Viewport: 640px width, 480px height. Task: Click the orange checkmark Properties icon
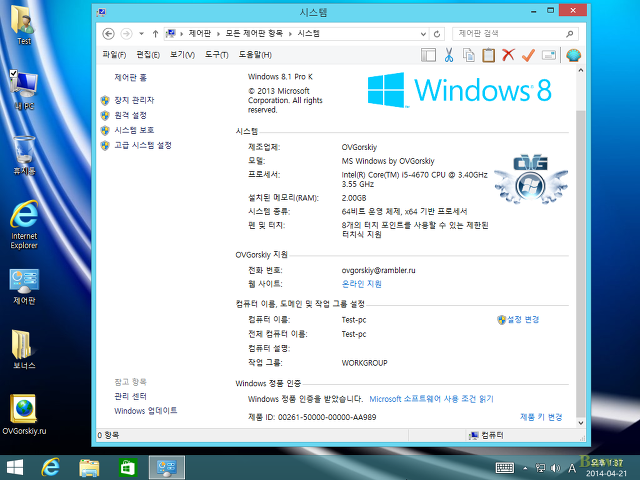(528, 55)
